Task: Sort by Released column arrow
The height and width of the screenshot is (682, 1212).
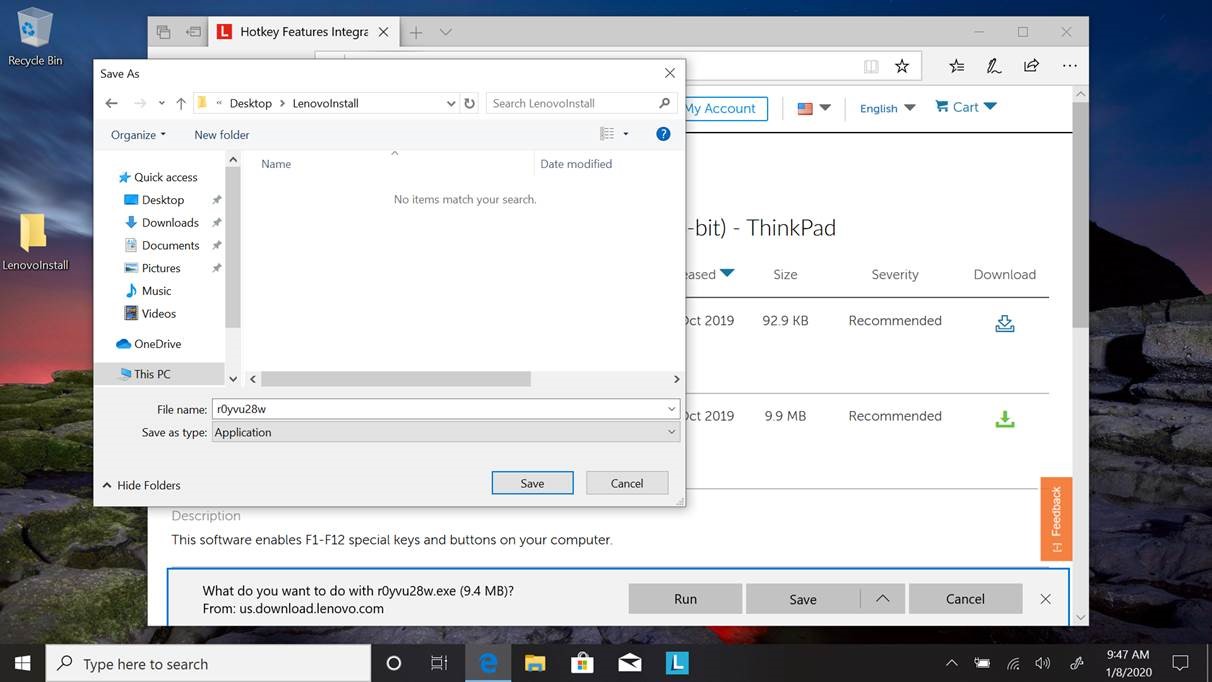Action: [x=727, y=273]
